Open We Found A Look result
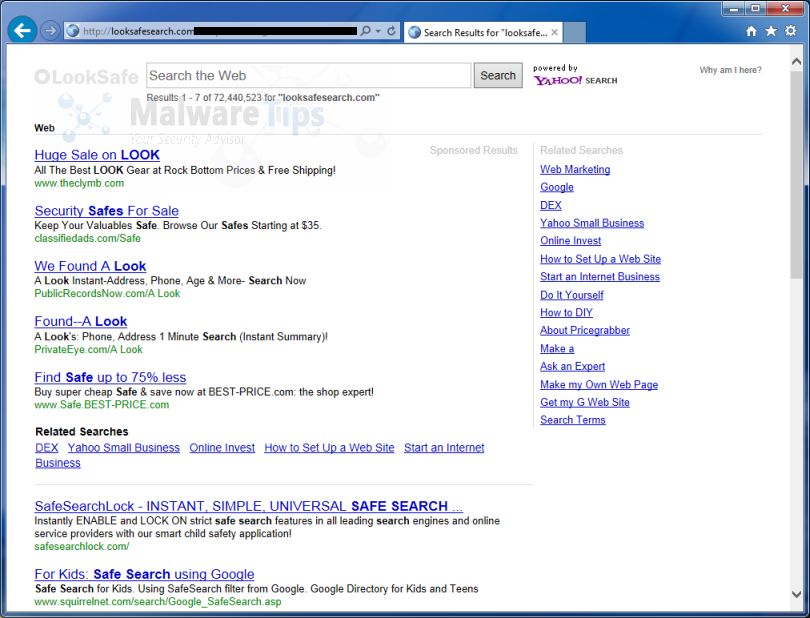The height and width of the screenshot is (618, 810). point(90,266)
